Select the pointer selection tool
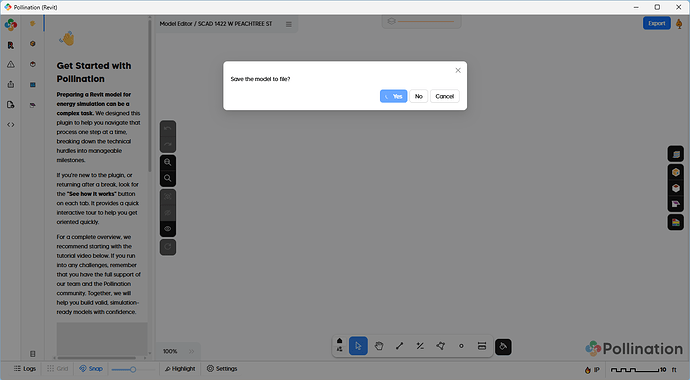Image resolution: width=690 pixels, height=380 pixels. [358, 346]
